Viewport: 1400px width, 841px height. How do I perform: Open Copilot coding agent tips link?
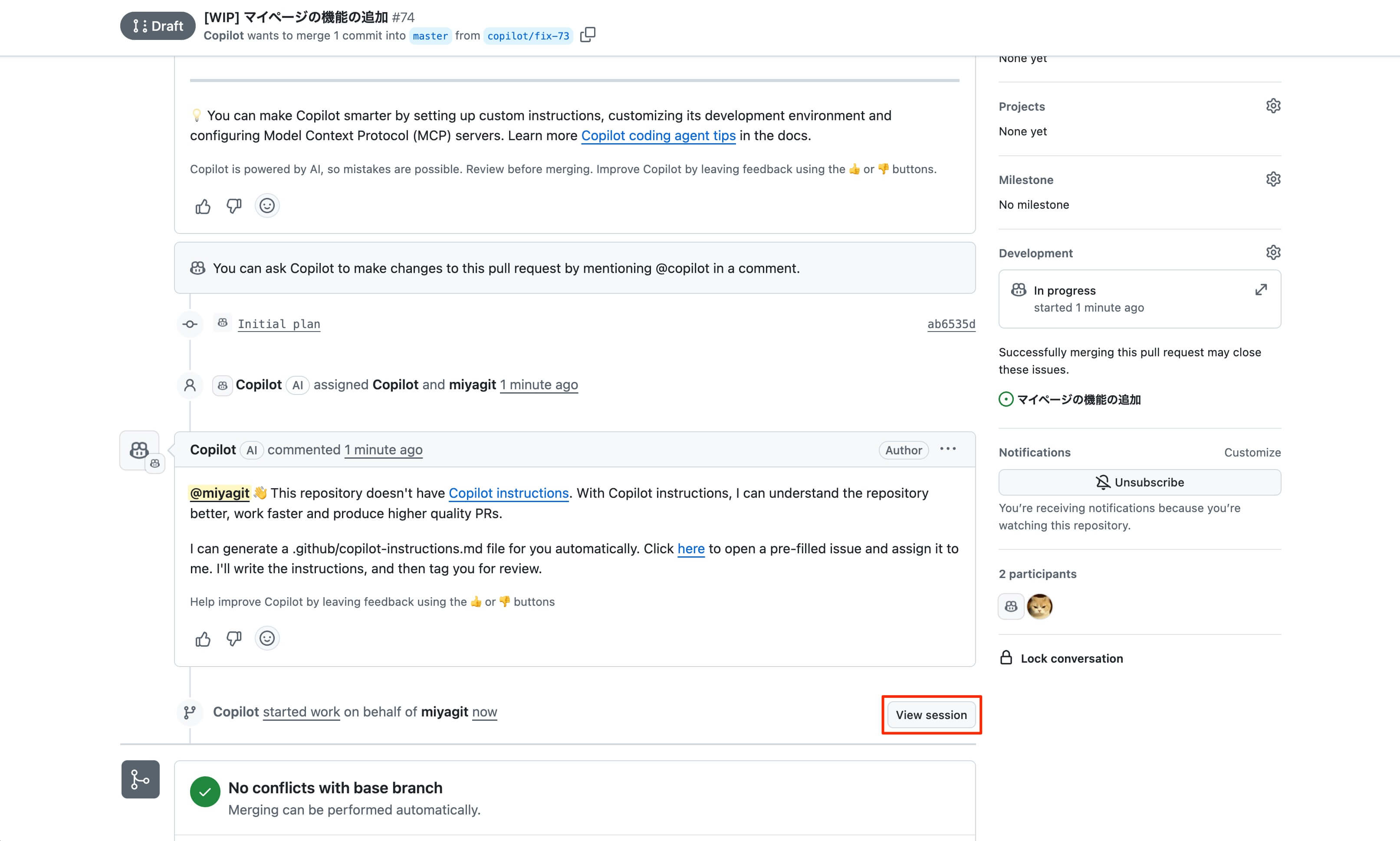click(658, 136)
